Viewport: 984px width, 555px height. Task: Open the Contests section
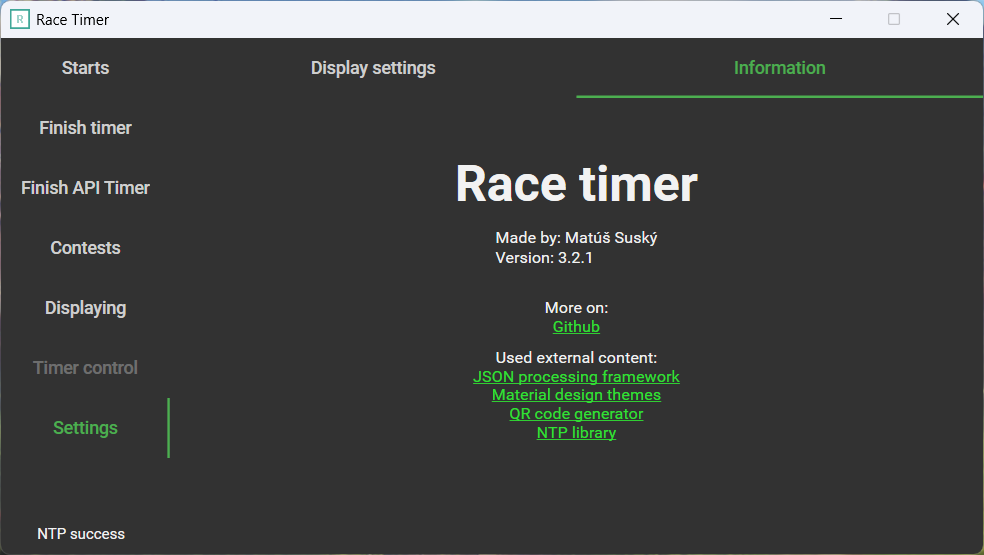85,248
